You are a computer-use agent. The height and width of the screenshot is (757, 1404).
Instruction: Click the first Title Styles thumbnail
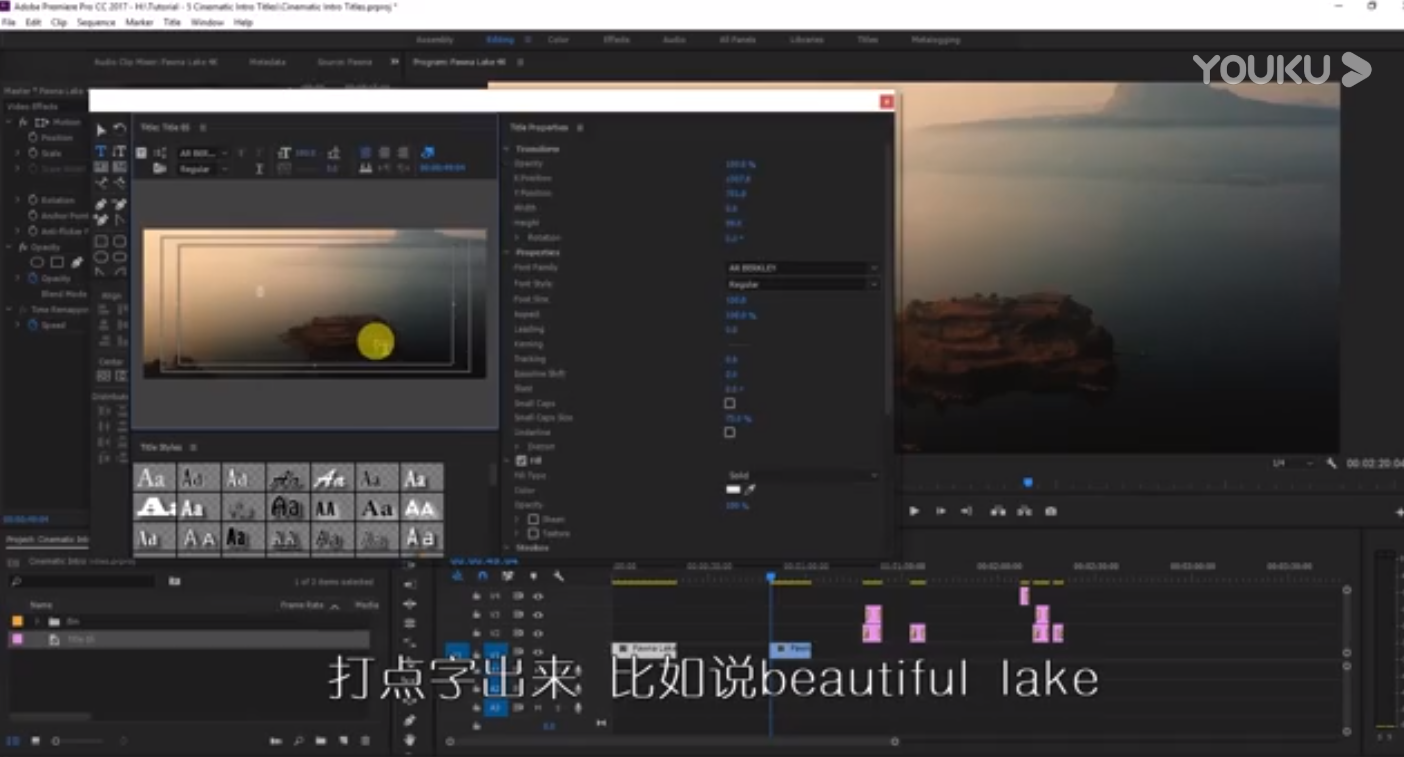tap(153, 478)
